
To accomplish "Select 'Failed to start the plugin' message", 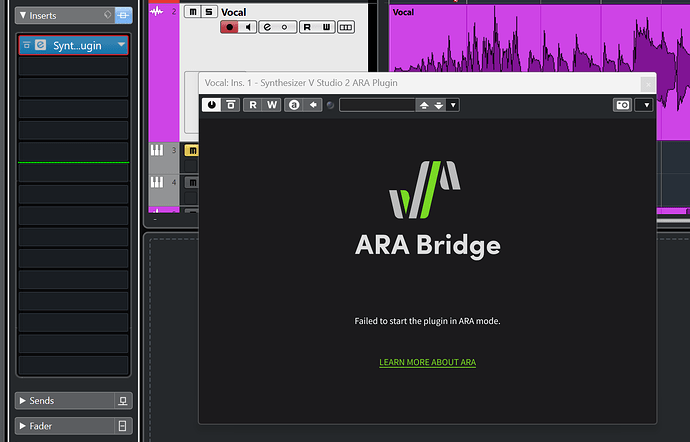I will click(x=427, y=321).
